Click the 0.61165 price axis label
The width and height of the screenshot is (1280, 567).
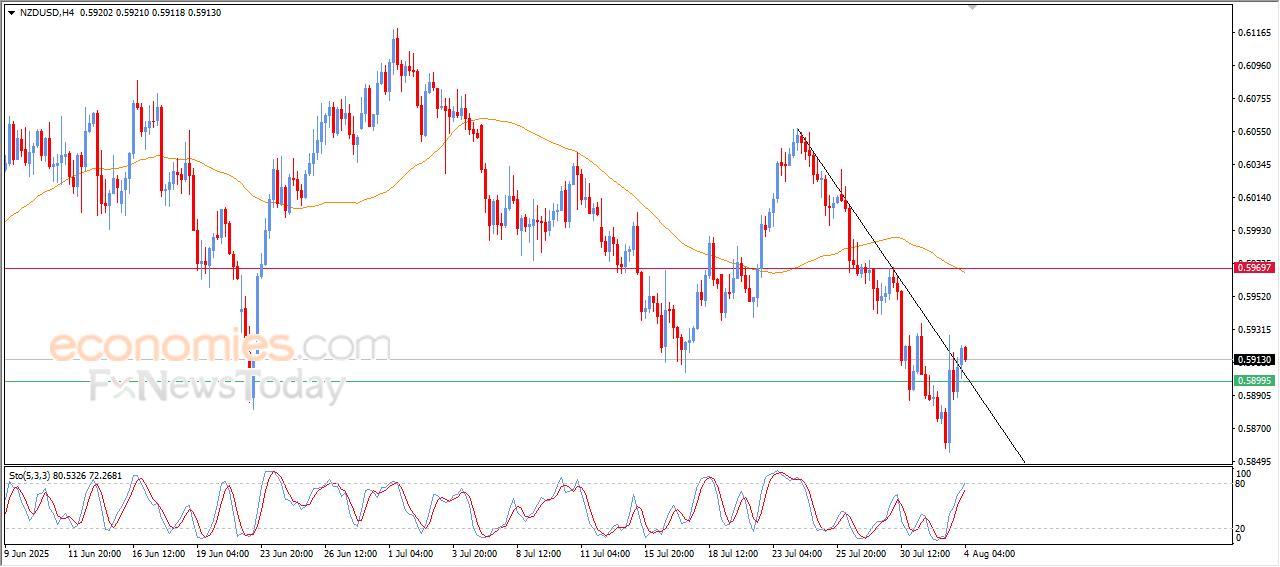(1254, 33)
